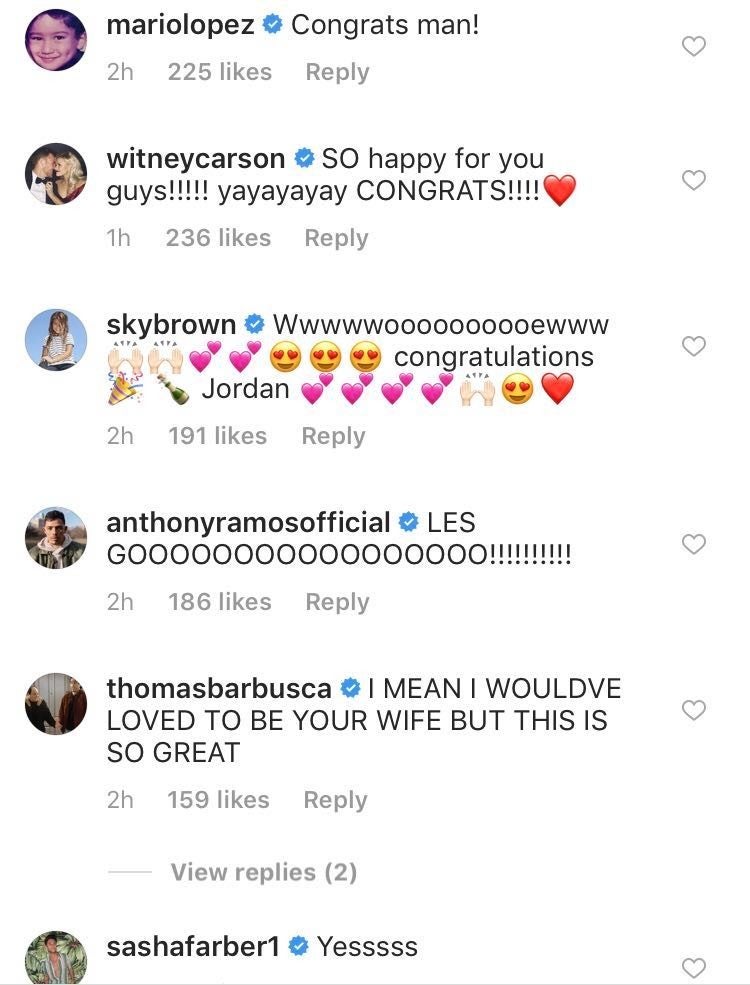Screen dimensions: 750x985
Task: Like witneycarson's comment with the heart
Action: tap(693, 180)
